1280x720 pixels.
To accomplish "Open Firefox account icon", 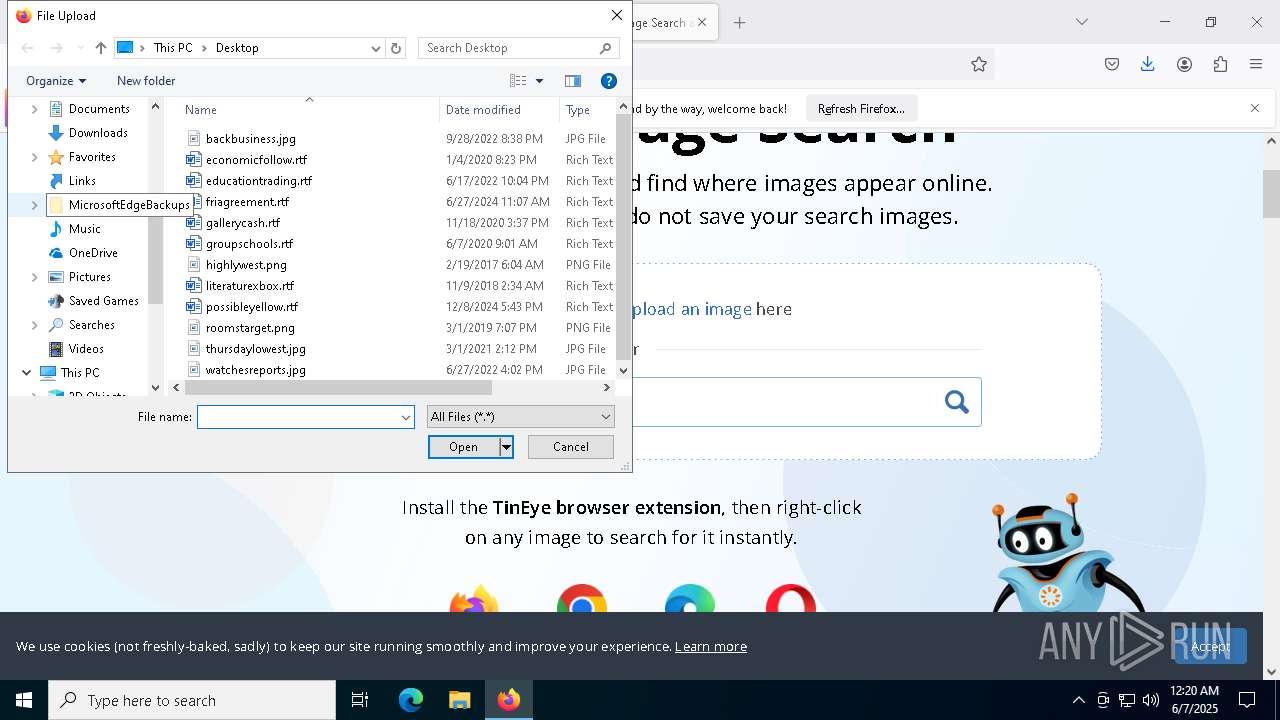I will (x=1184, y=64).
